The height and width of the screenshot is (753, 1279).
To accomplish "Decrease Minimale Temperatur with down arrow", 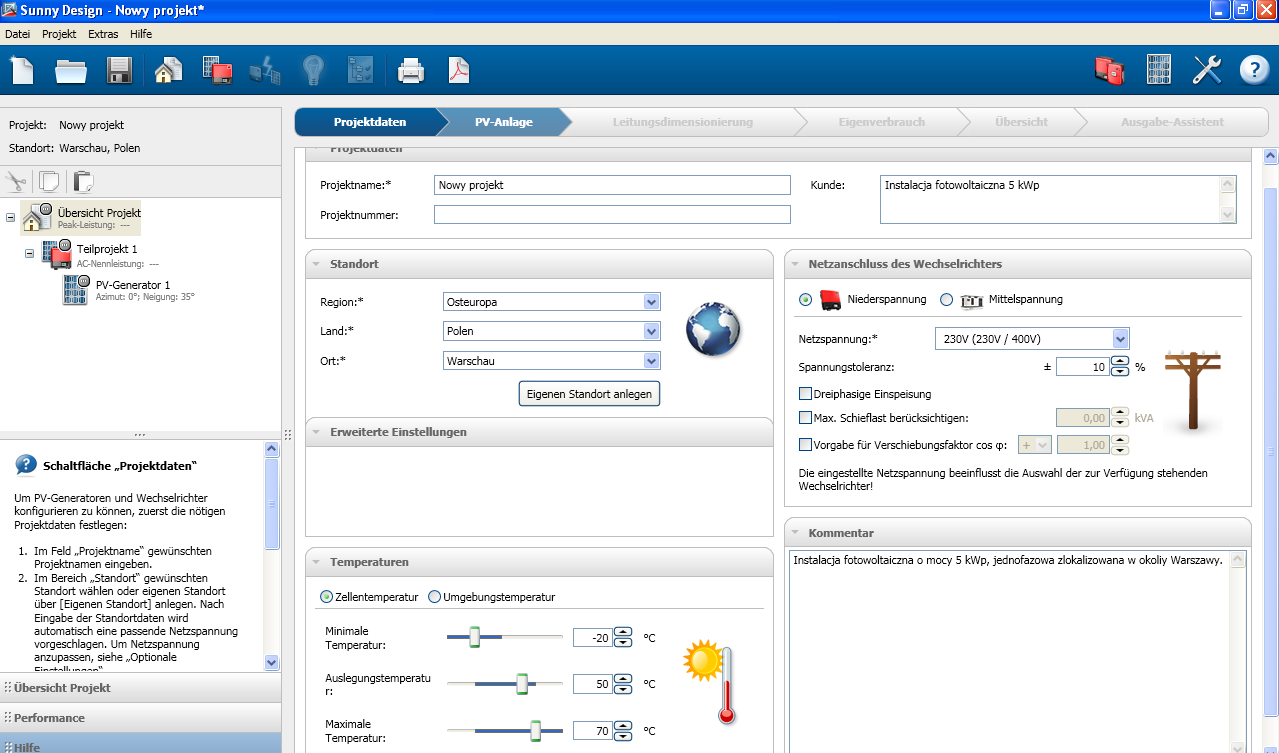I will click(x=623, y=642).
